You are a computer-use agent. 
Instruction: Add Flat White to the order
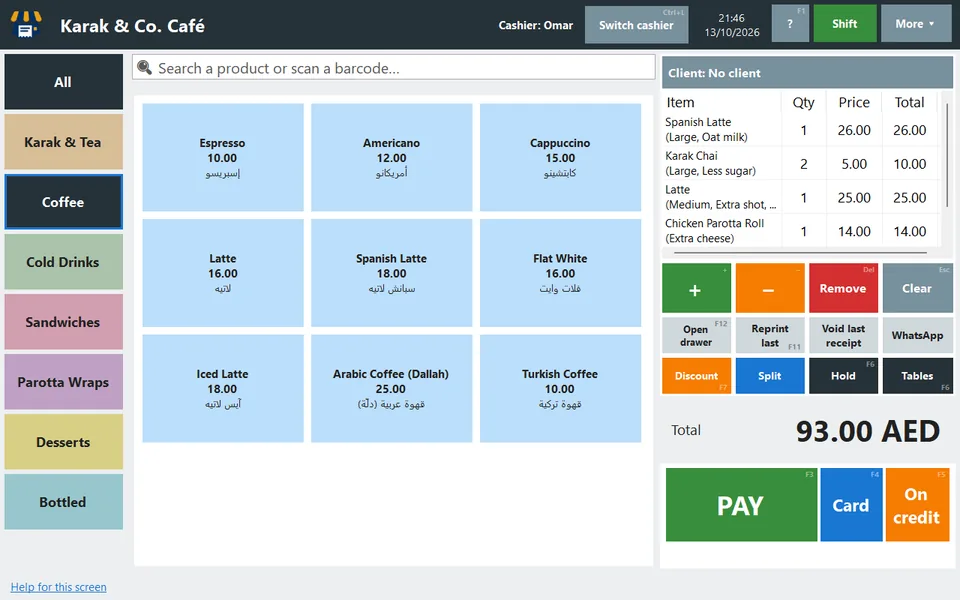[x=560, y=273]
